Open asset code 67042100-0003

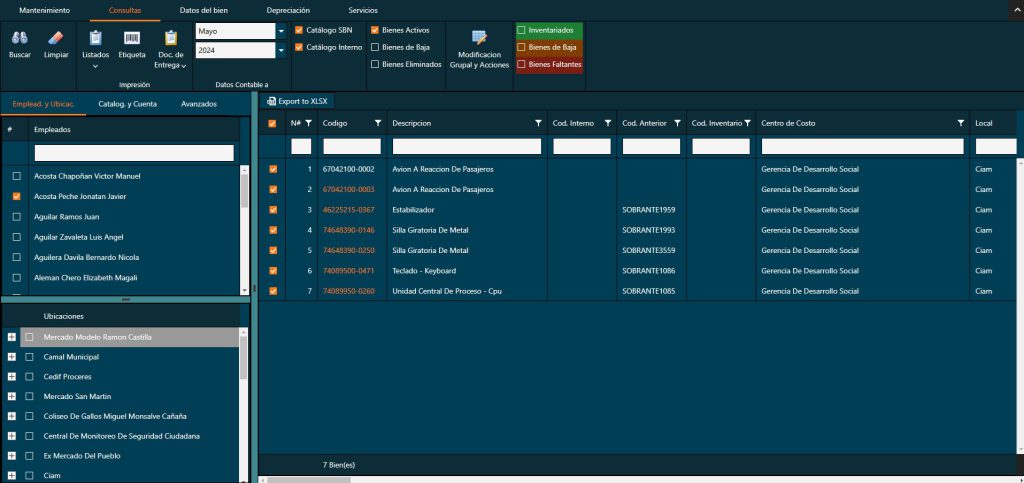[x=349, y=189]
